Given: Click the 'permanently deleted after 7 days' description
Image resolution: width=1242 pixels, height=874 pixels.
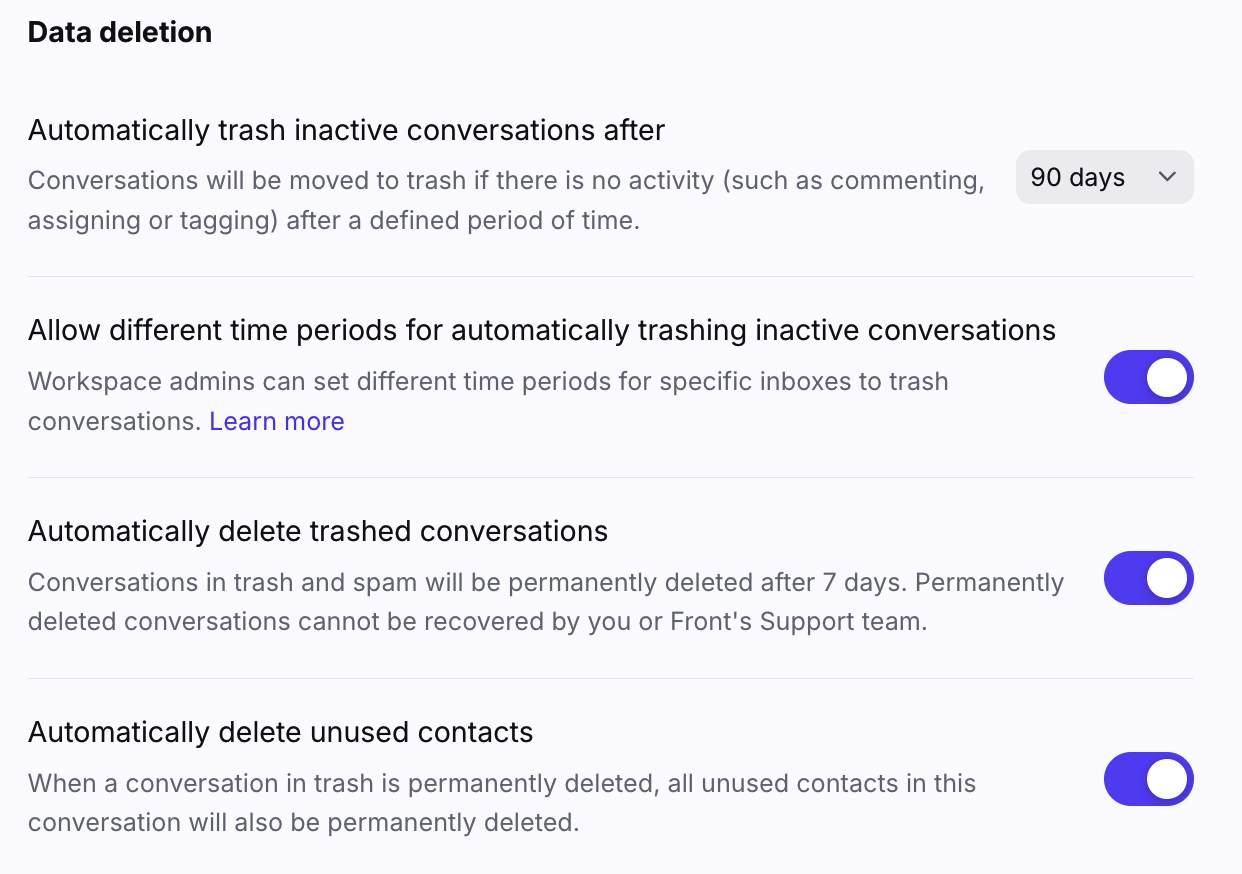Looking at the screenshot, I should tap(545, 582).
